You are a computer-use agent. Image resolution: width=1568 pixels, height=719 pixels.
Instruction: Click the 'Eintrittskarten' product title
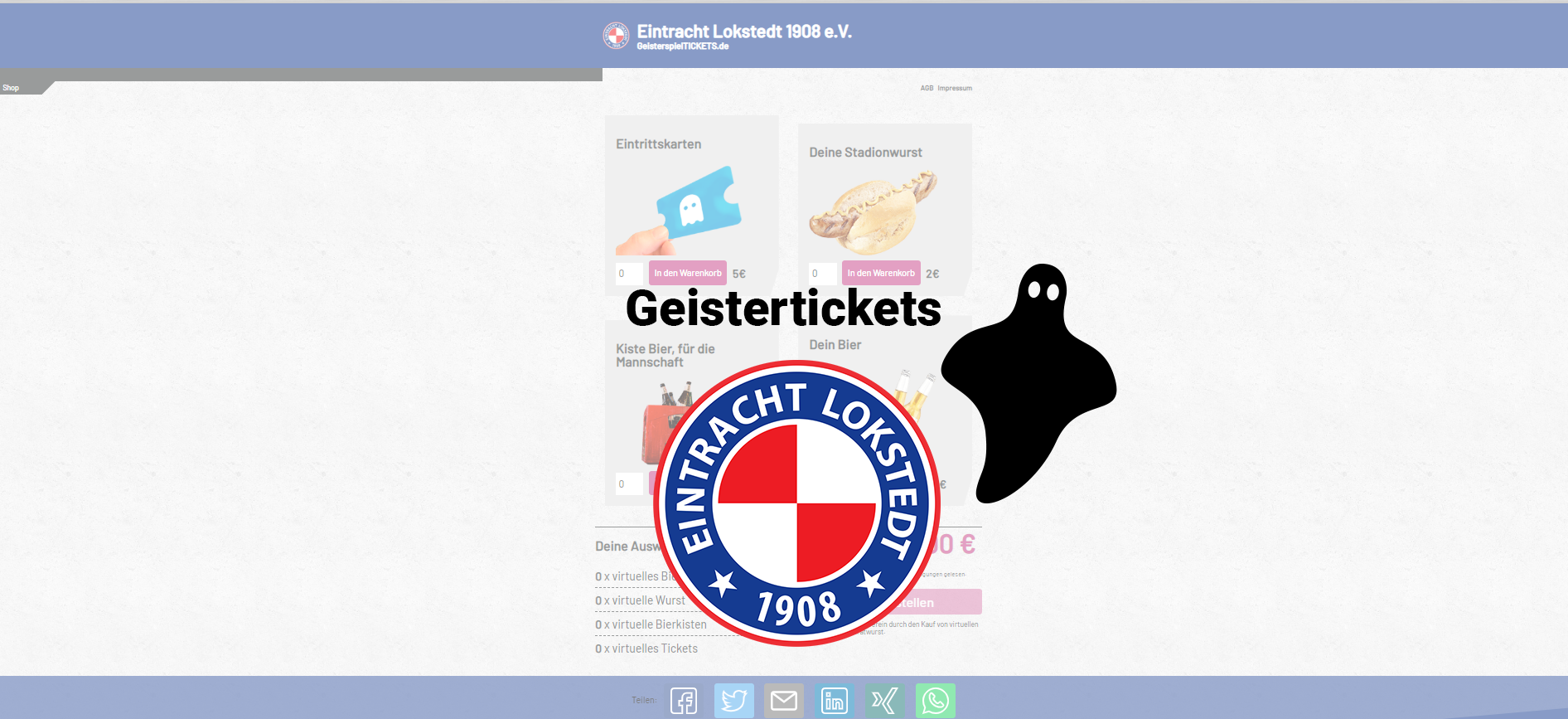(659, 144)
